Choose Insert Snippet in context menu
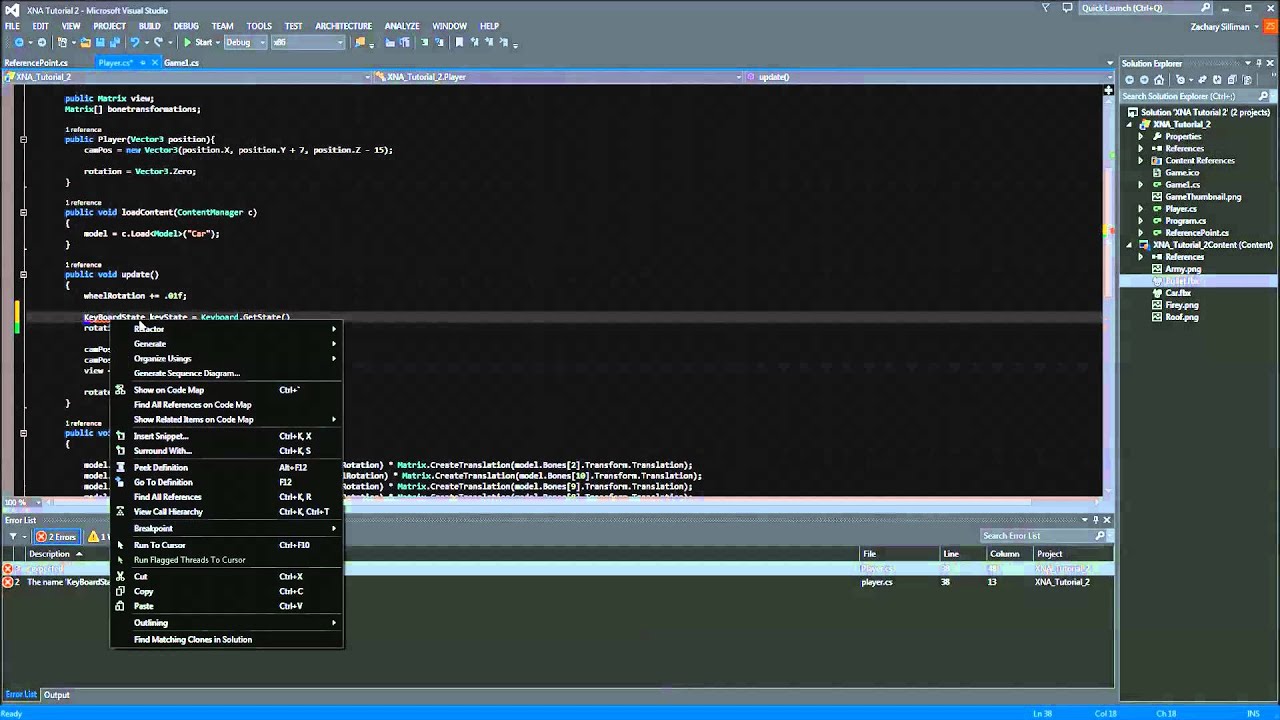 [227, 436]
